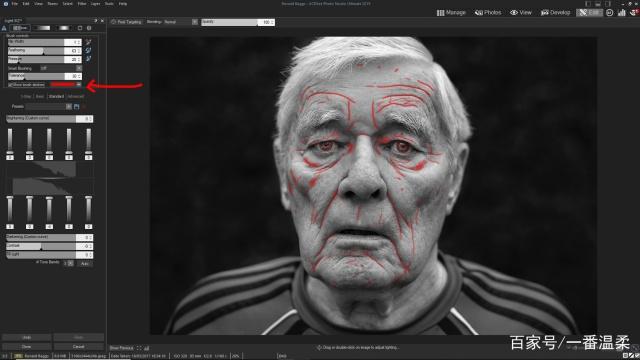The image size is (640, 360).
Task: Switch to the 1-Step tab
Action: point(26,96)
